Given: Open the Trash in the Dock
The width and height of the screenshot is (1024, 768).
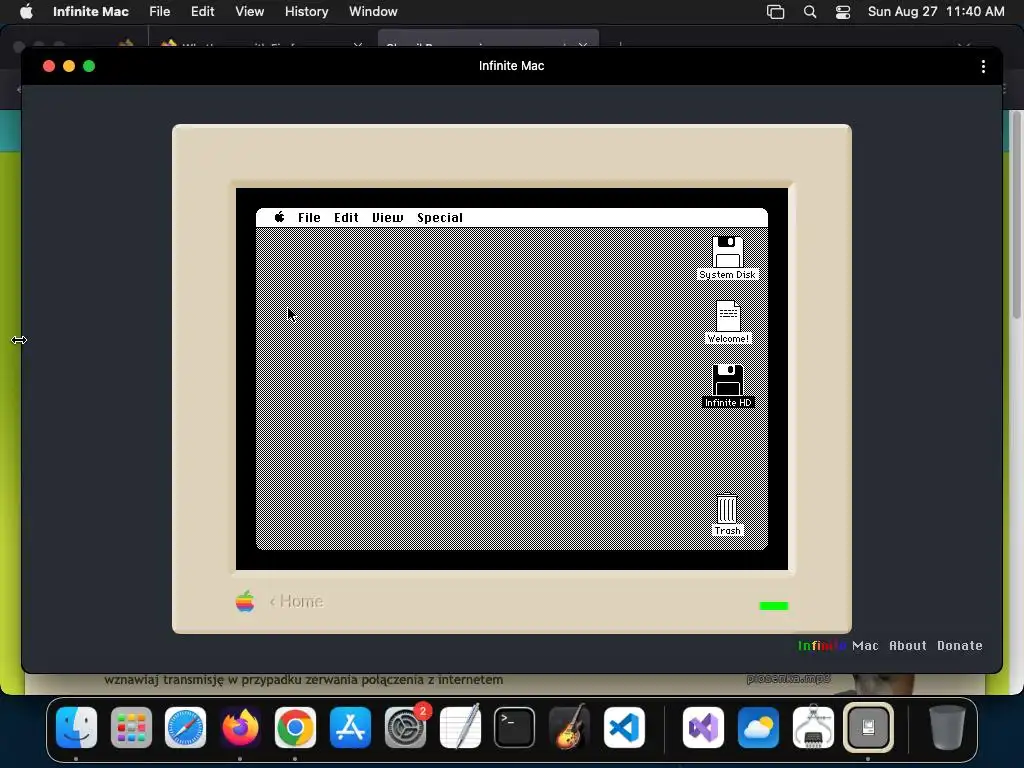Looking at the screenshot, I should [x=947, y=727].
